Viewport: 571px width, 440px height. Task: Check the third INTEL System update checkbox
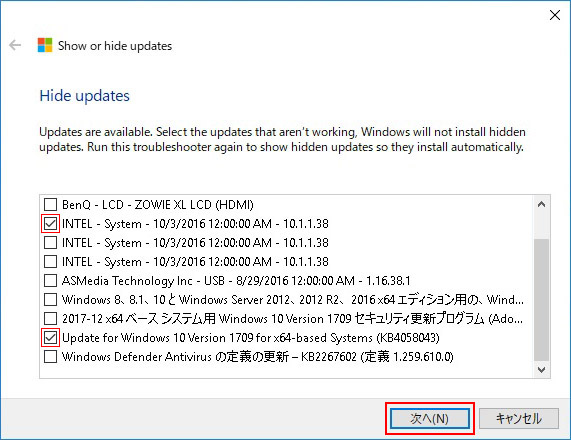[50, 262]
